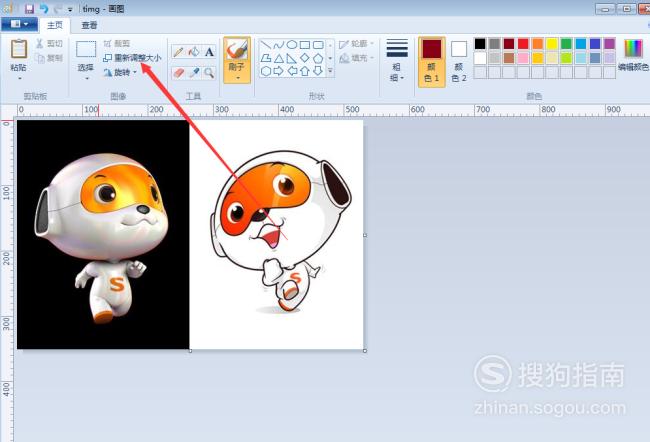Viewport: 650px width, 442px height.
Task: Click the Copy (复制) button
Action: pos(49,58)
